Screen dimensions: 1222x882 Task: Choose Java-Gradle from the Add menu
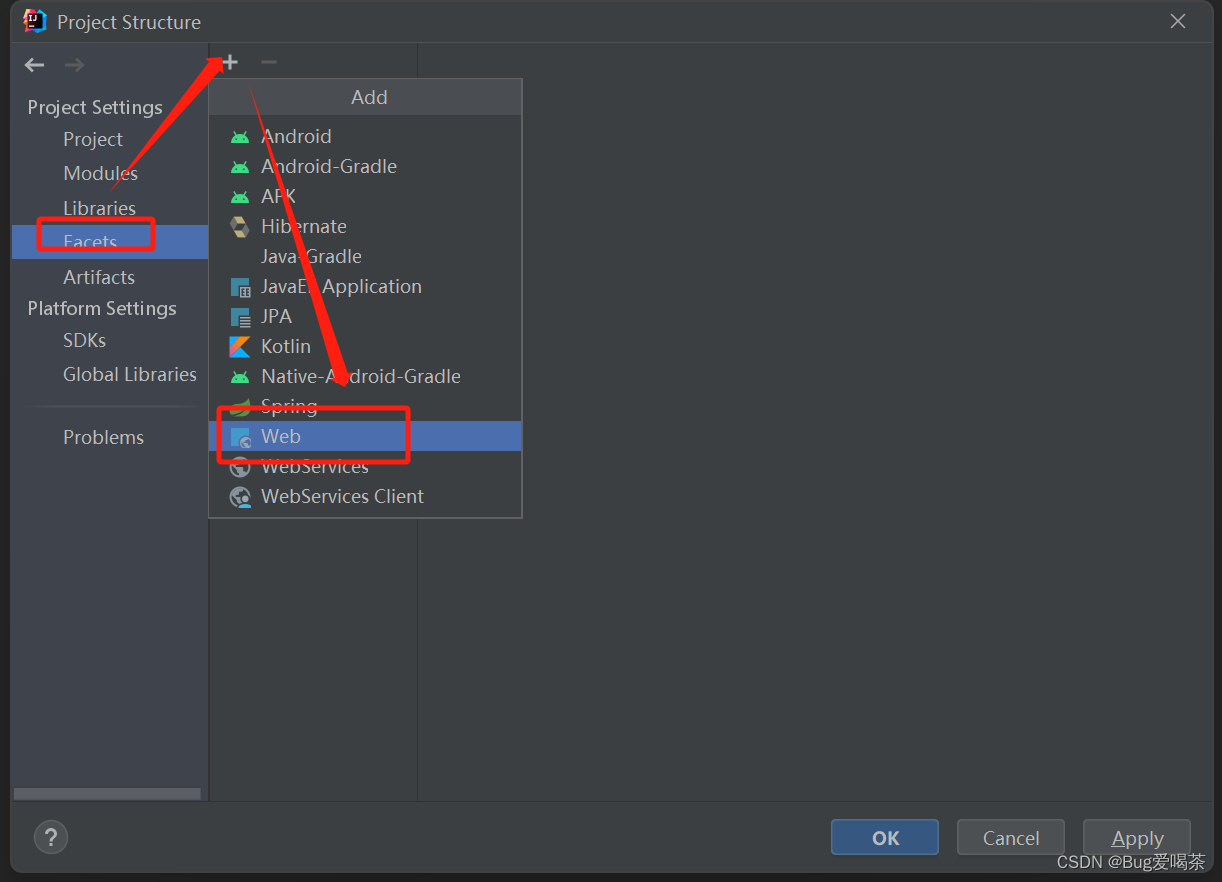pyautogui.click(x=365, y=256)
